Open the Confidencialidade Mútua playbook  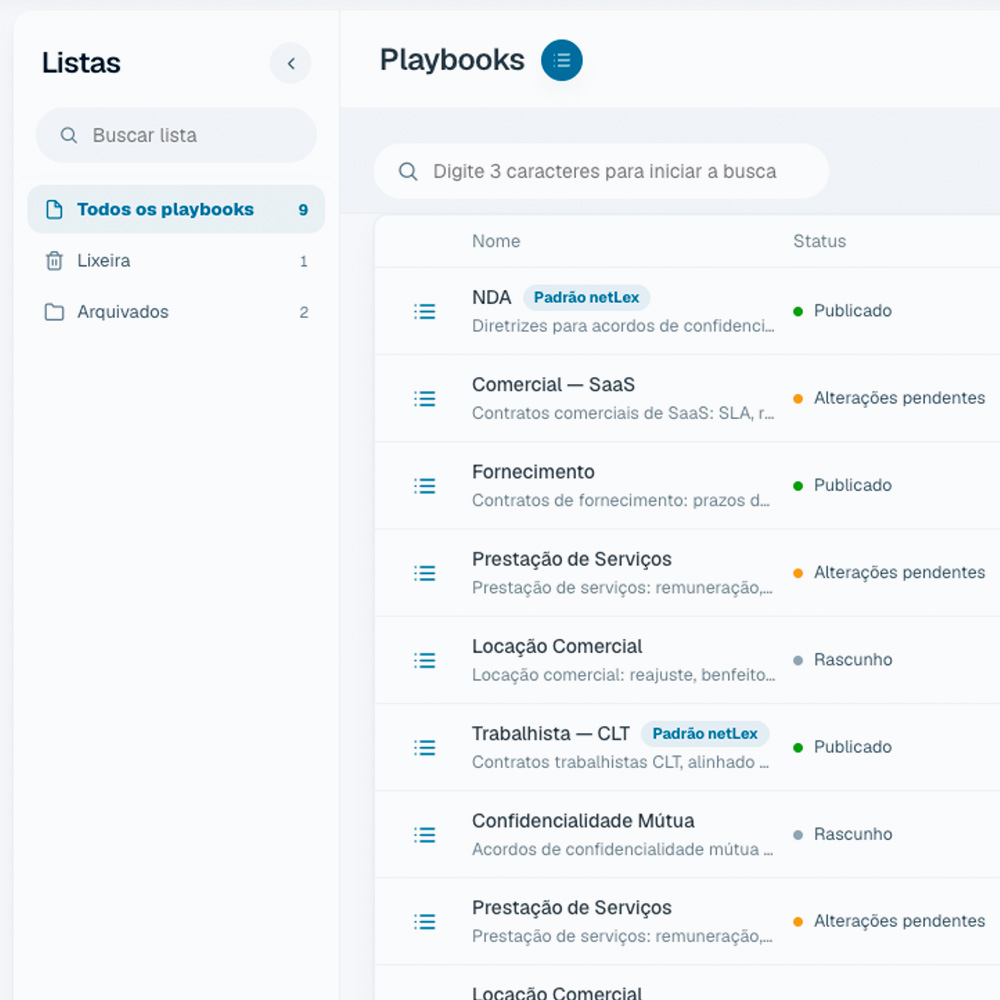pyautogui.click(x=583, y=821)
